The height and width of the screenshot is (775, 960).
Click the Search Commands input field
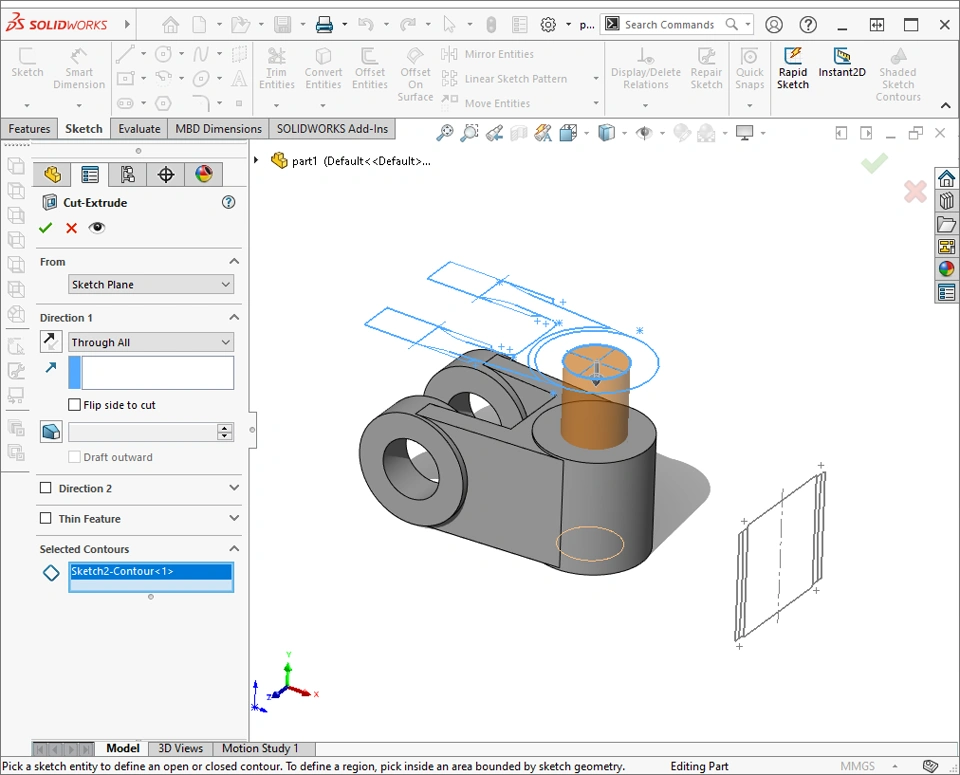(x=670, y=25)
